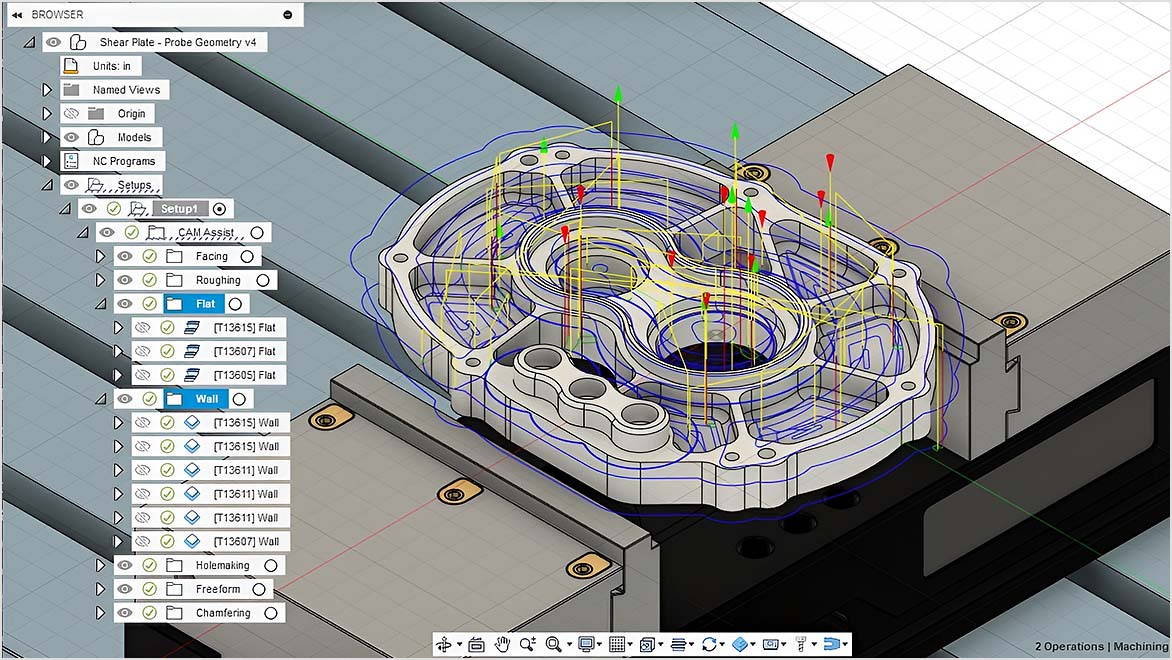Select the Look At tool icon
Image resolution: width=1172 pixels, height=660 pixels.
[x=476, y=644]
